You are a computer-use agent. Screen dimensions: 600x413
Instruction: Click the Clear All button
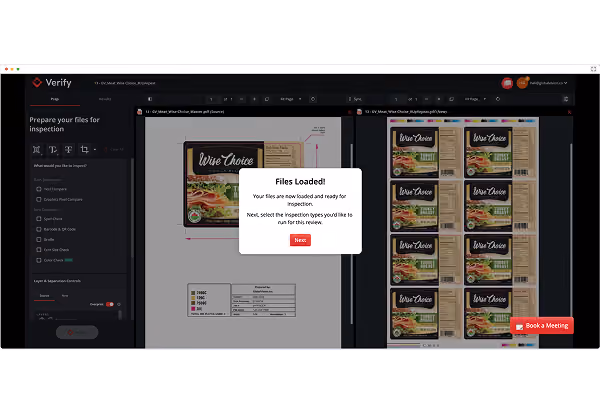tap(114, 149)
